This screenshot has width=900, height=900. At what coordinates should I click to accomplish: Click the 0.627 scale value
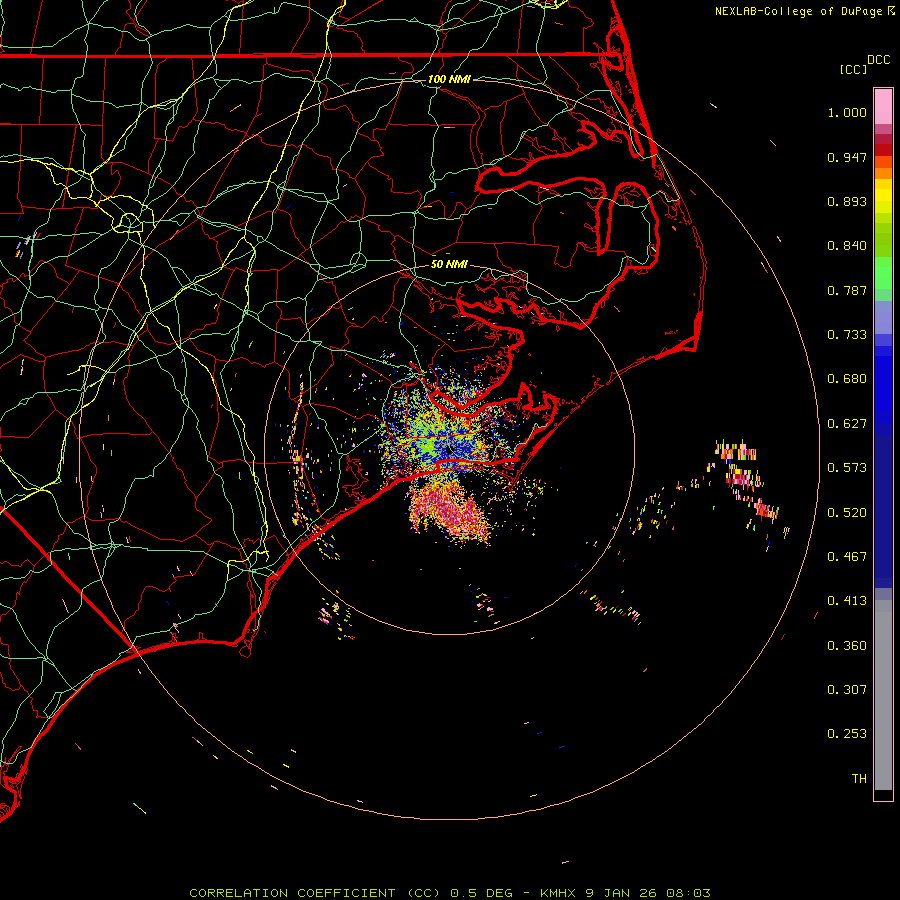pos(847,424)
